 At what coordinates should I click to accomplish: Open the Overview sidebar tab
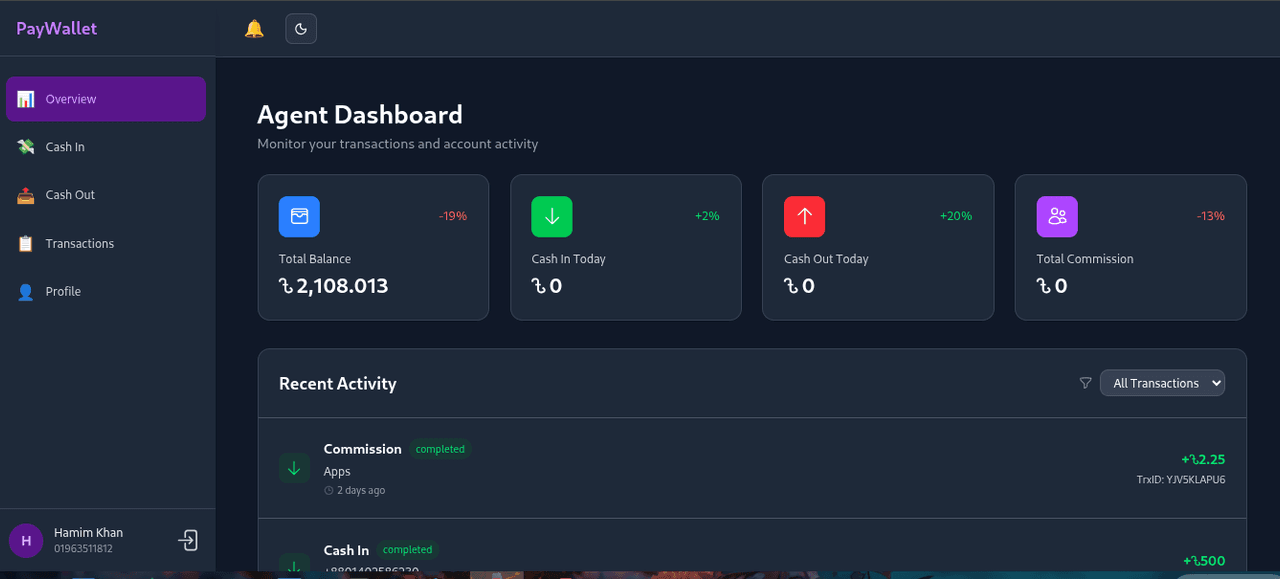point(106,99)
